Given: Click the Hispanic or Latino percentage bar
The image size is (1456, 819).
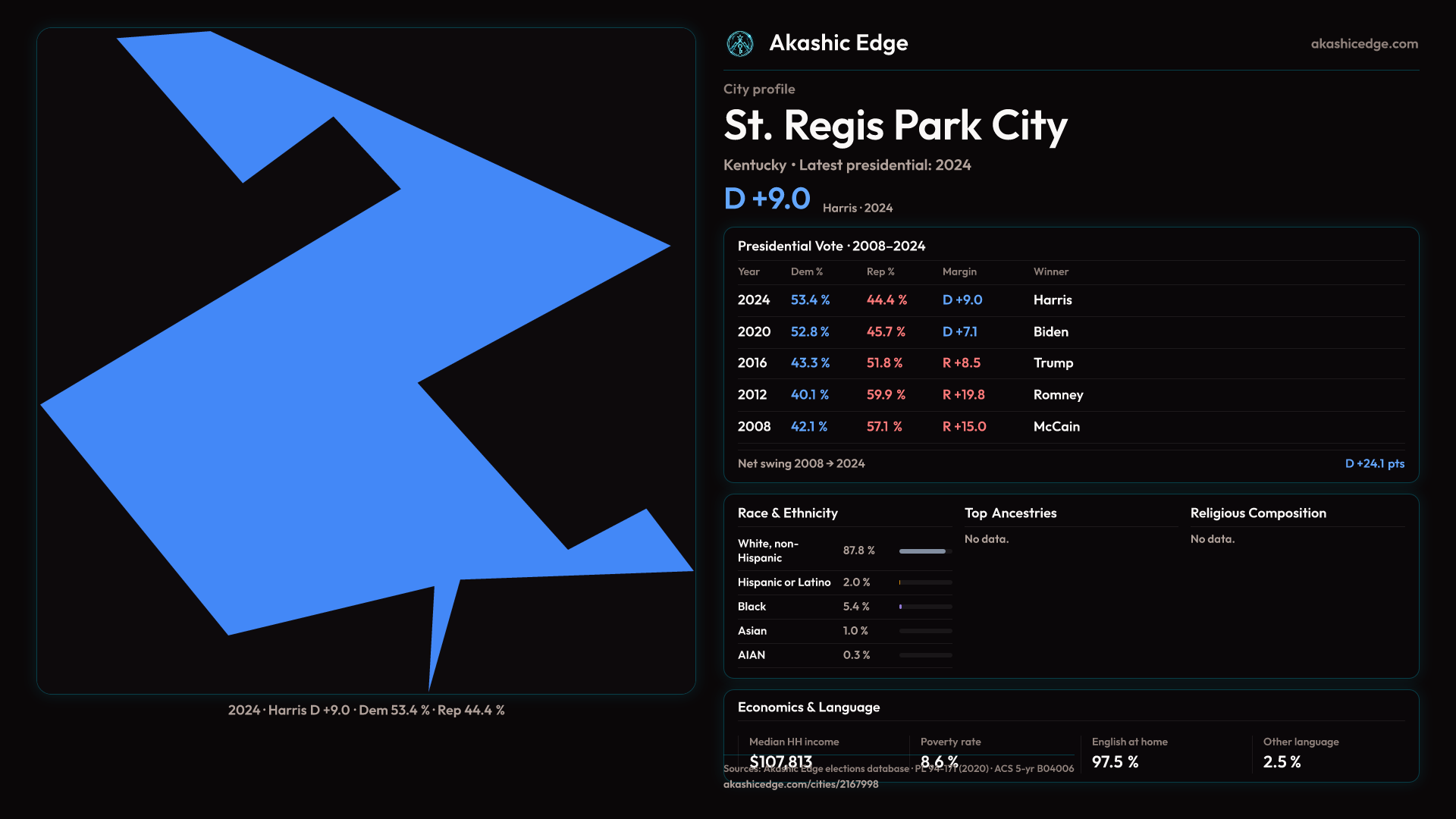Looking at the screenshot, I should click(924, 582).
